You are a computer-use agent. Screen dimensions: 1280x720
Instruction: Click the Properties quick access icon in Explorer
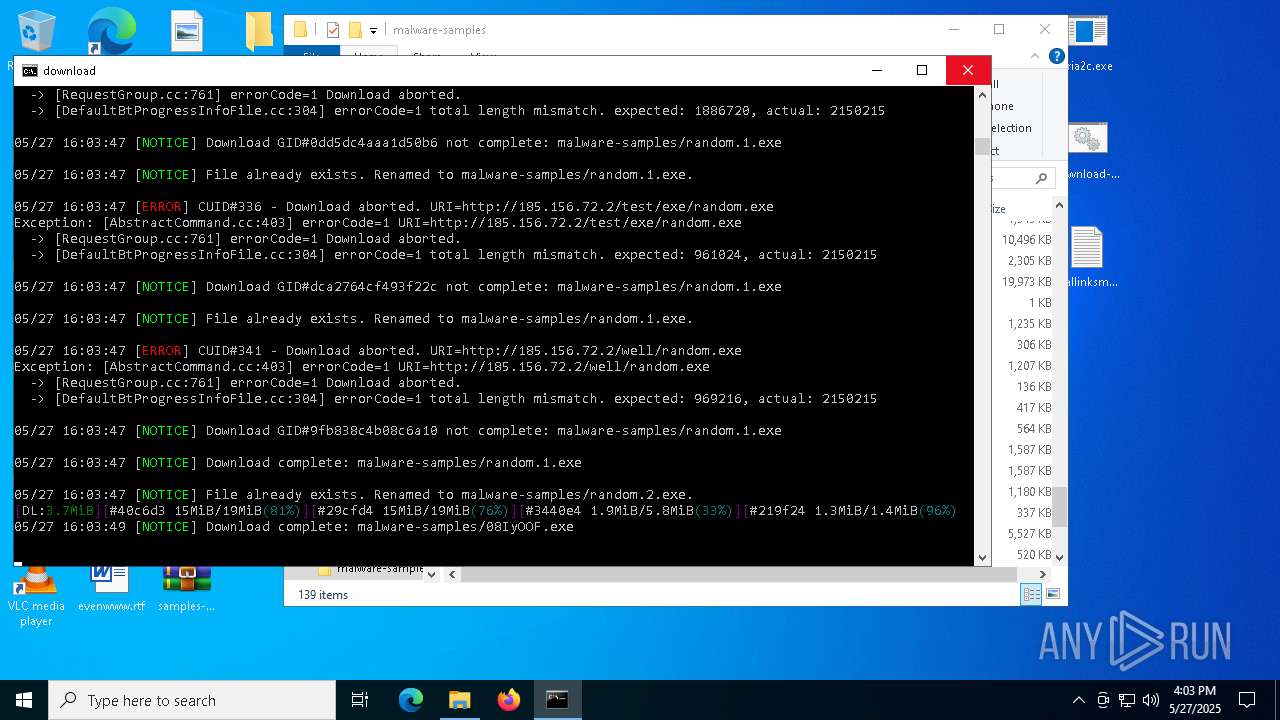[x=333, y=30]
